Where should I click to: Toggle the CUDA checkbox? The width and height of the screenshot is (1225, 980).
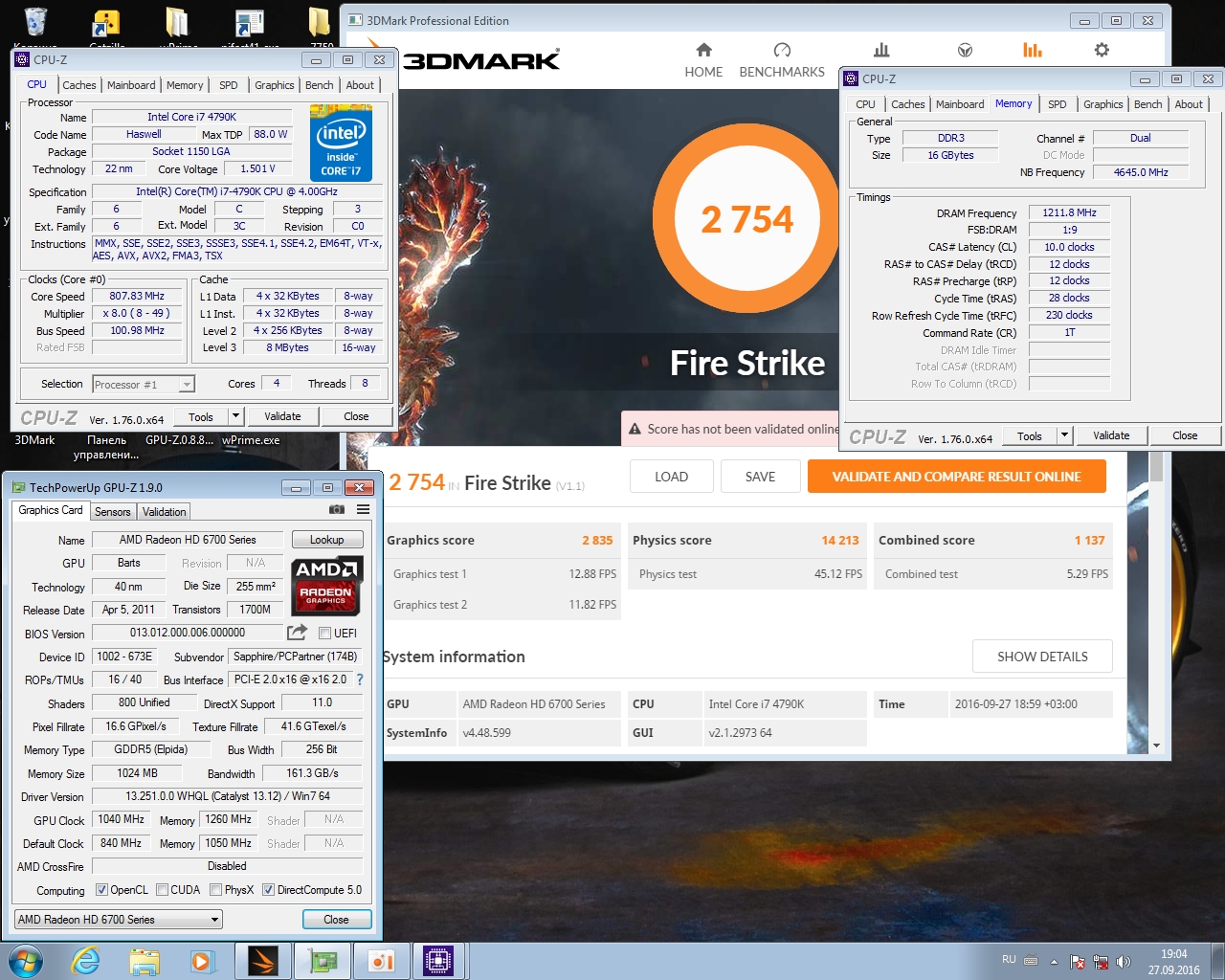[162, 890]
